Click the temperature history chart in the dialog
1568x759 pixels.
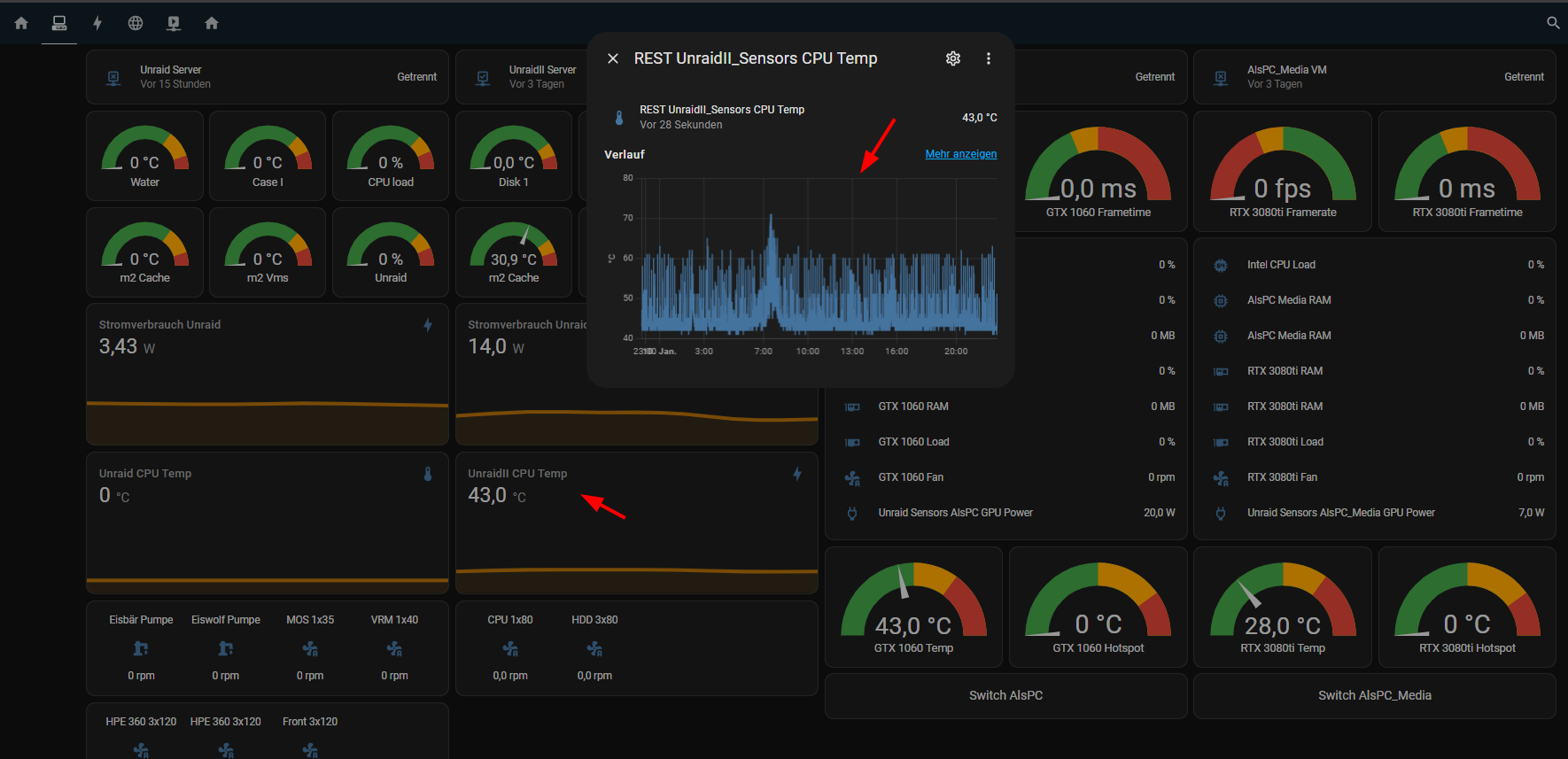802,264
